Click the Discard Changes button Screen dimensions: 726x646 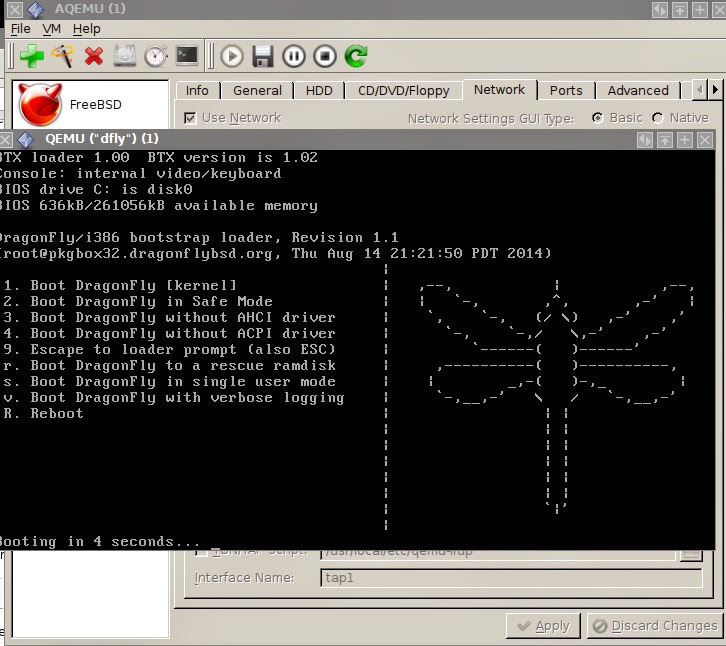coord(655,626)
